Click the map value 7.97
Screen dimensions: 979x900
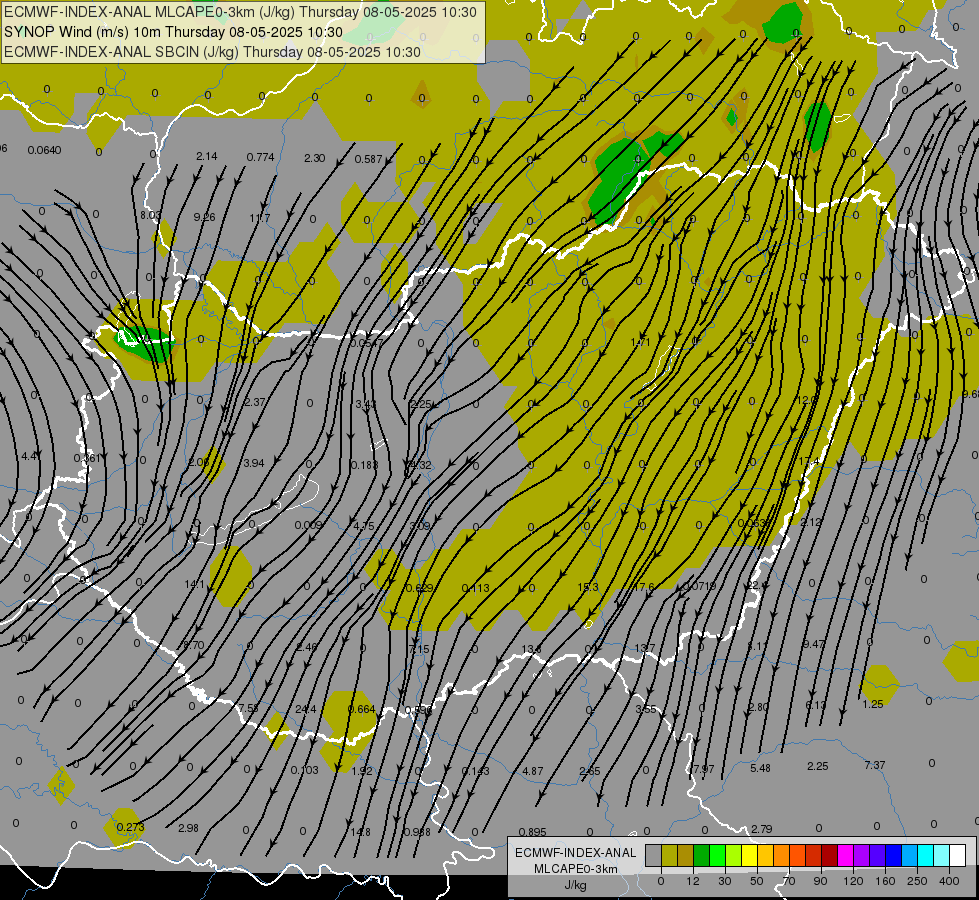point(703,768)
